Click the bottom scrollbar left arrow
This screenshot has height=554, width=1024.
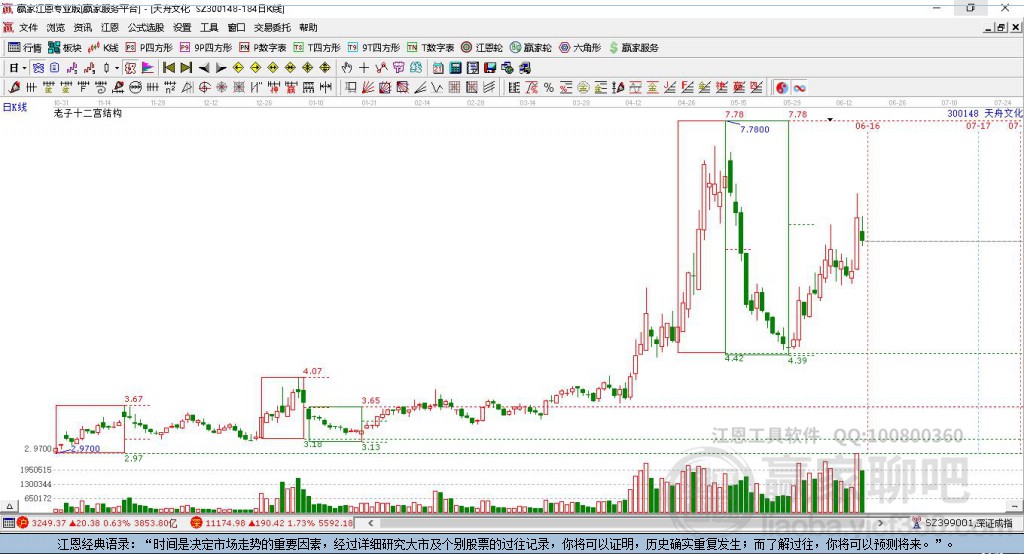pyautogui.click(x=371, y=523)
